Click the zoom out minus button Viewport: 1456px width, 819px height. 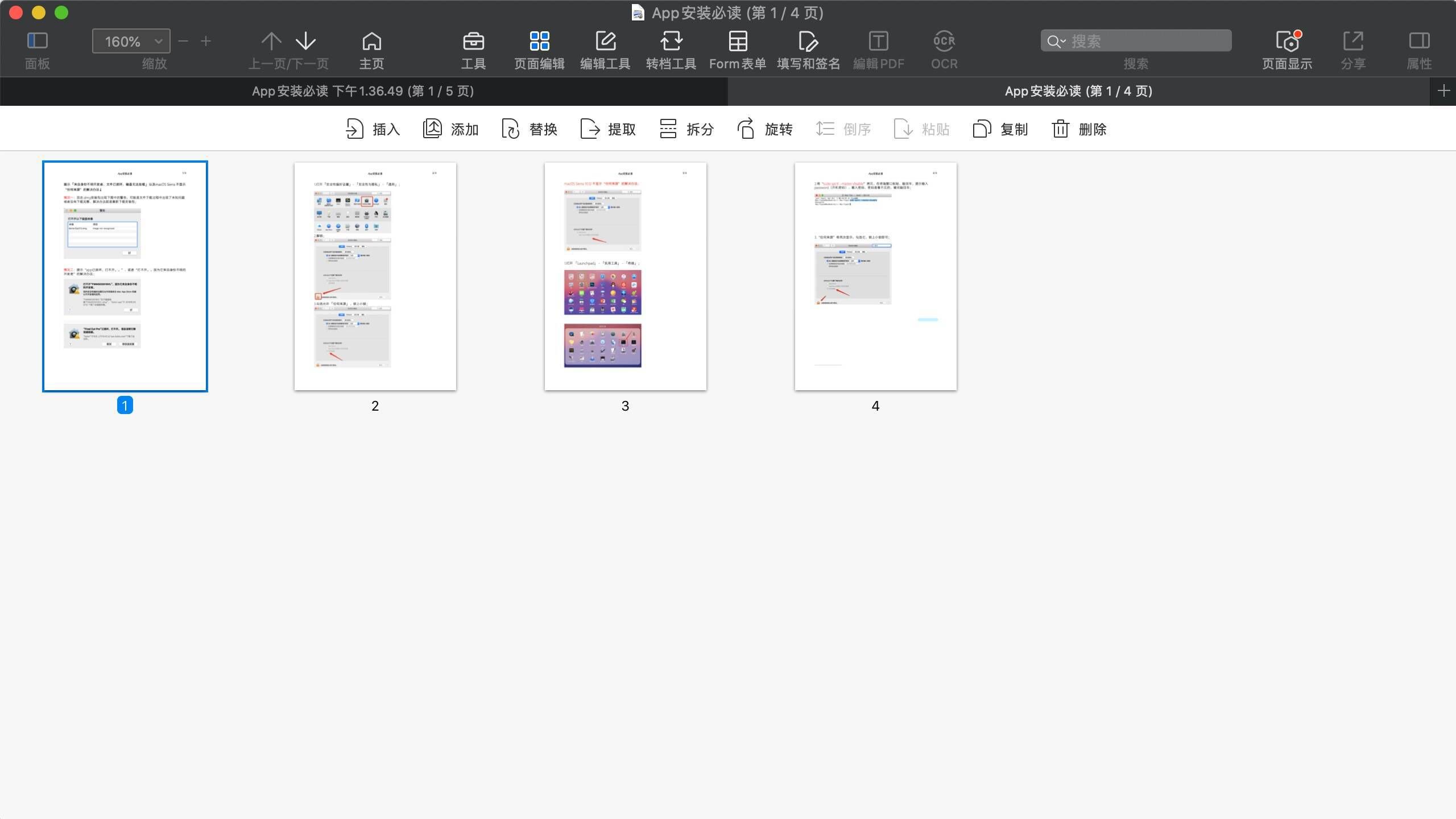pyautogui.click(x=183, y=41)
